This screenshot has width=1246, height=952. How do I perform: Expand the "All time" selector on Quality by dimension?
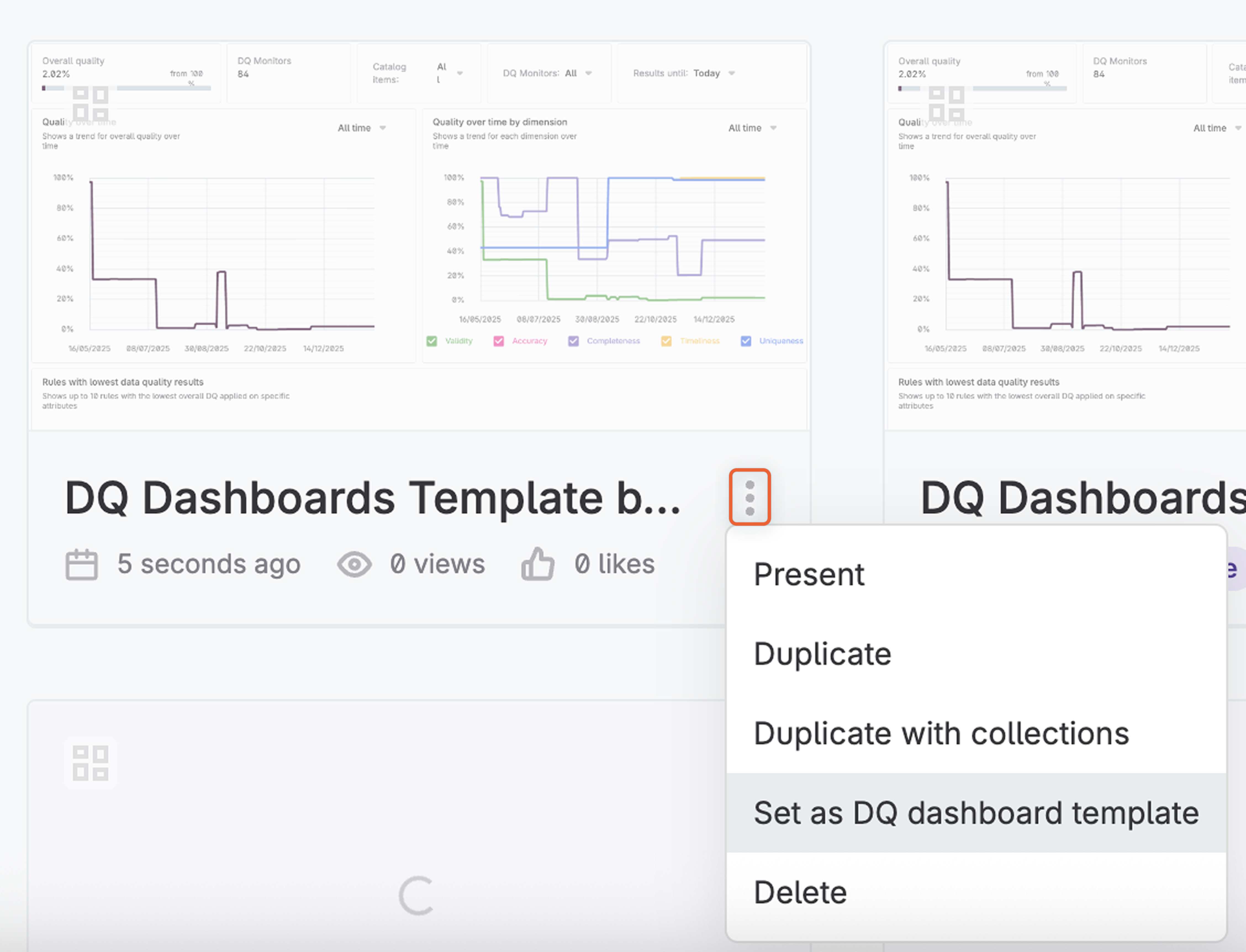tap(753, 128)
